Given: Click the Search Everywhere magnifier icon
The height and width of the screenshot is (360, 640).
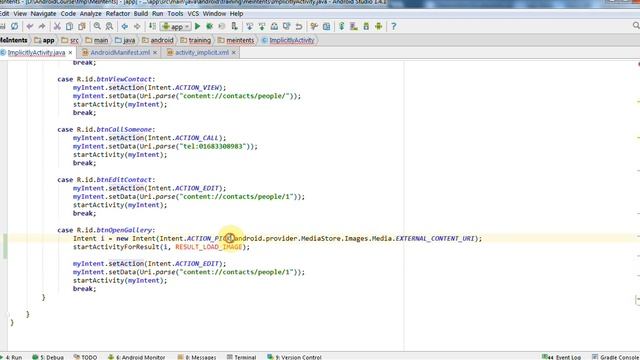Looking at the screenshot, I should pos(636,26).
